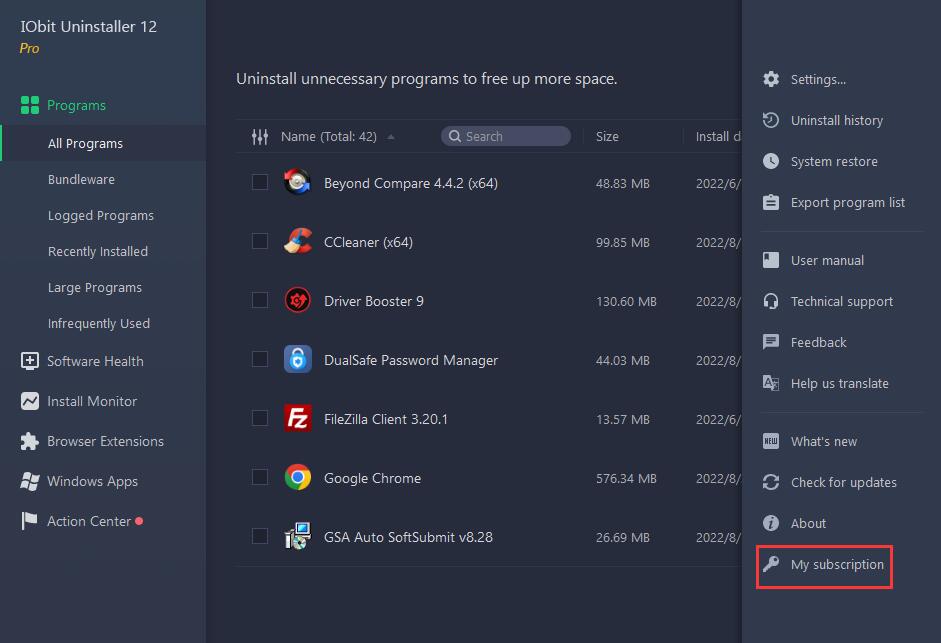The width and height of the screenshot is (941, 643).
Task: Tick the GSA Auto SoftSubmit checkbox
Action: [260, 536]
